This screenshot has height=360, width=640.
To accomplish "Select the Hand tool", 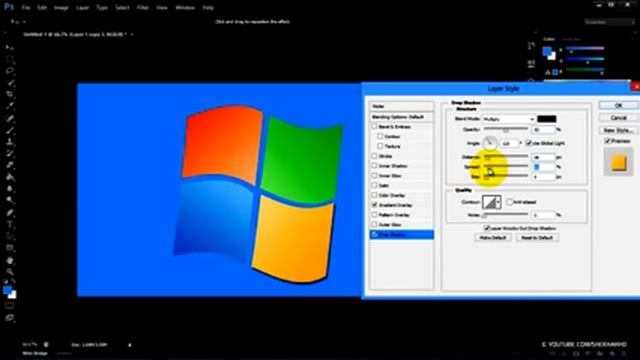I will (x=9, y=260).
